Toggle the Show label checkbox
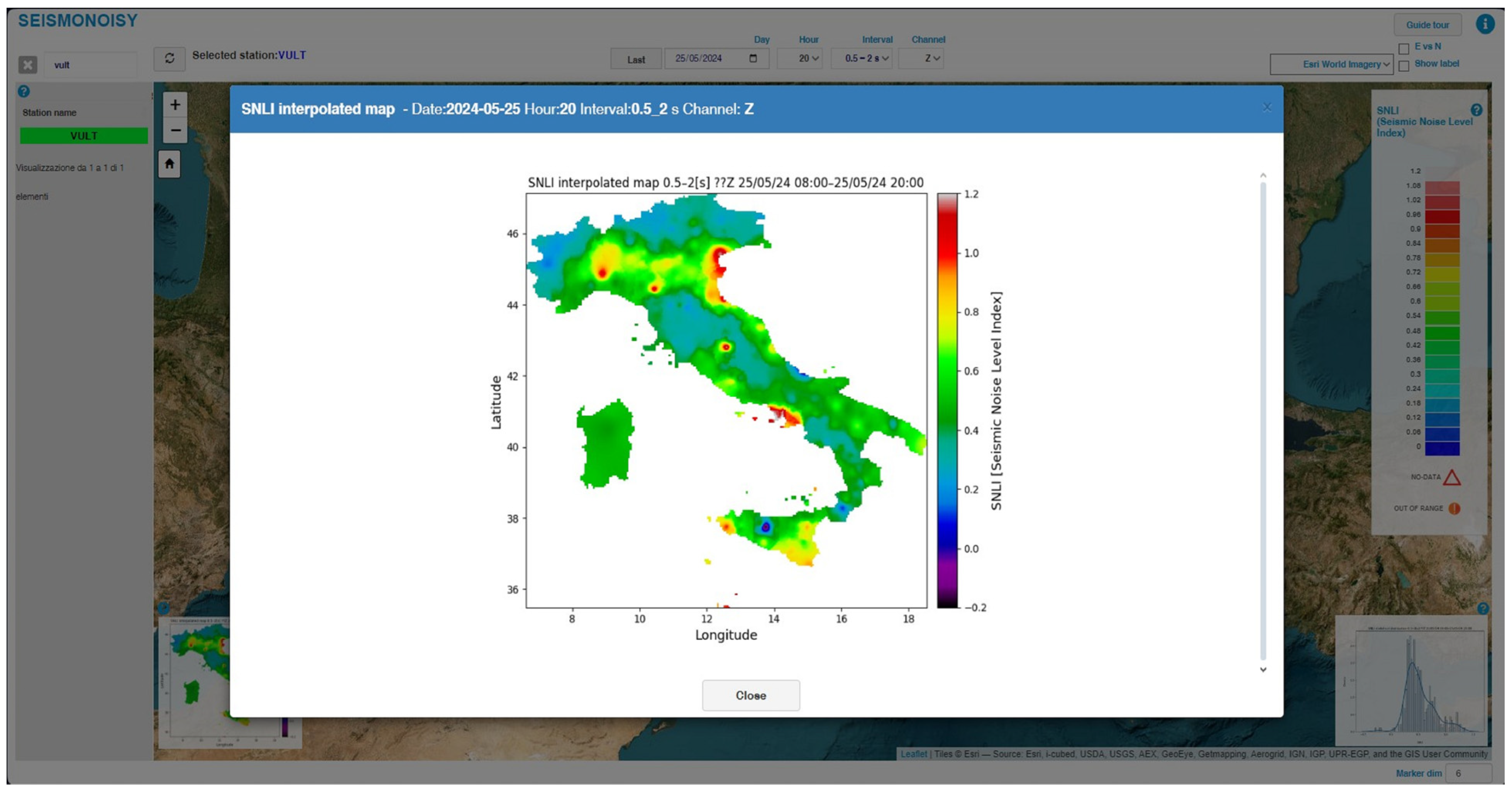The height and width of the screenshot is (790, 1512). (1404, 66)
